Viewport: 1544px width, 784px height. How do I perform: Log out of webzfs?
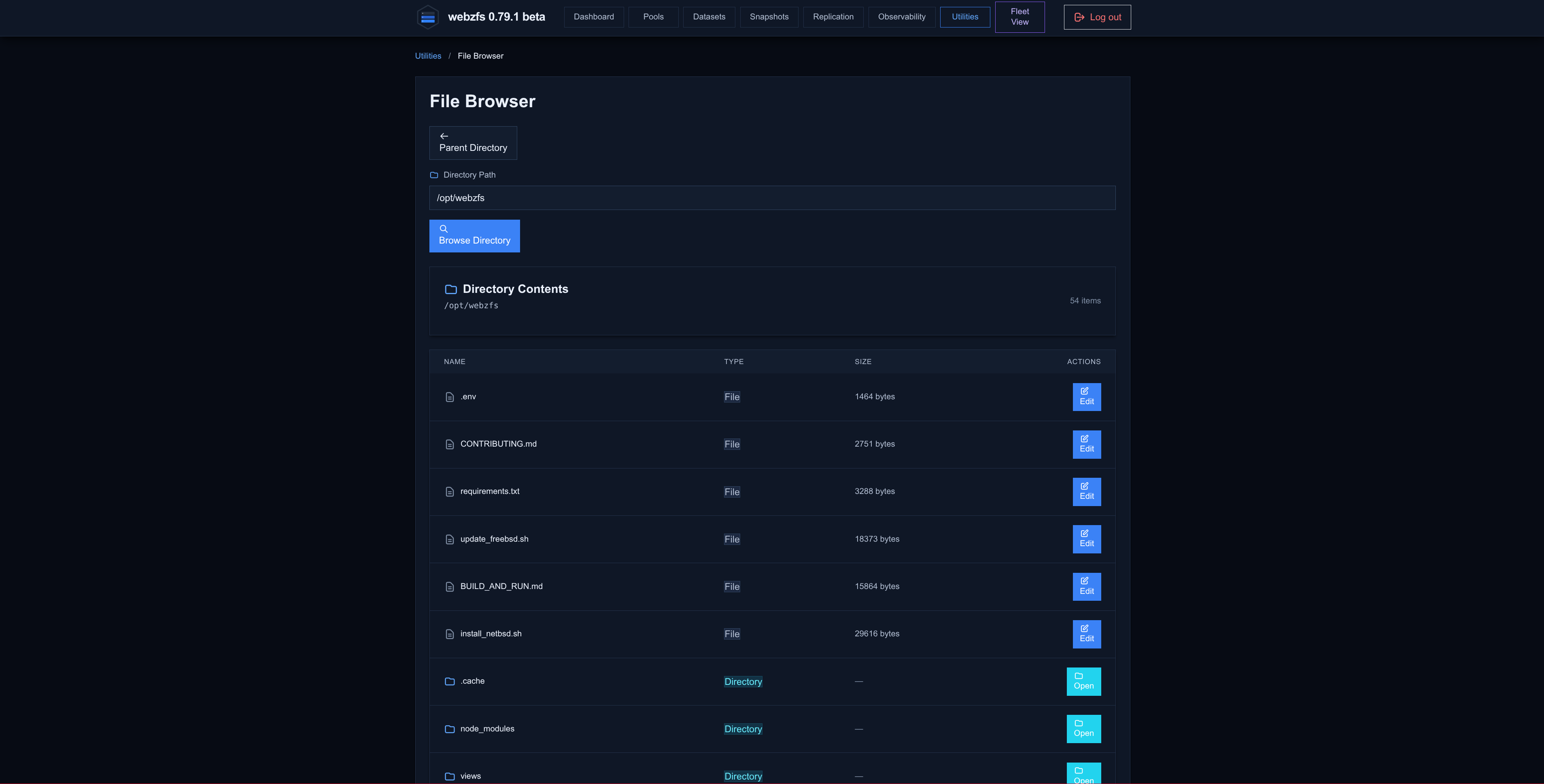click(x=1097, y=17)
